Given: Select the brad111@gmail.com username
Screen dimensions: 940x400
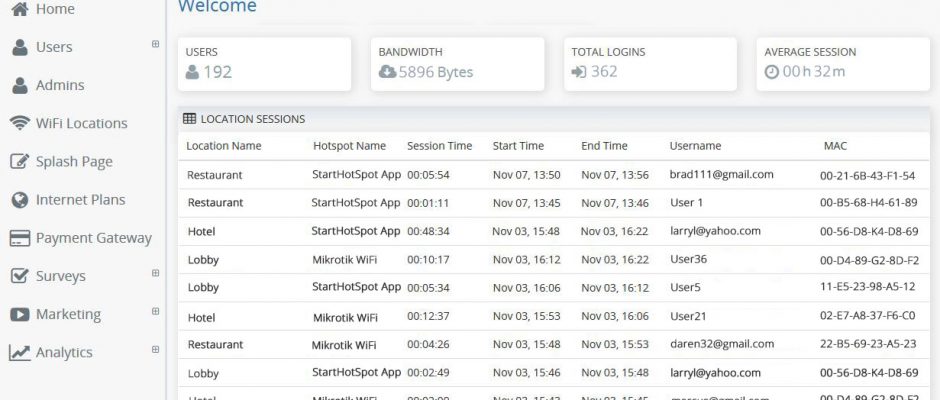Looking at the screenshot, I should [x=721, y=175].
